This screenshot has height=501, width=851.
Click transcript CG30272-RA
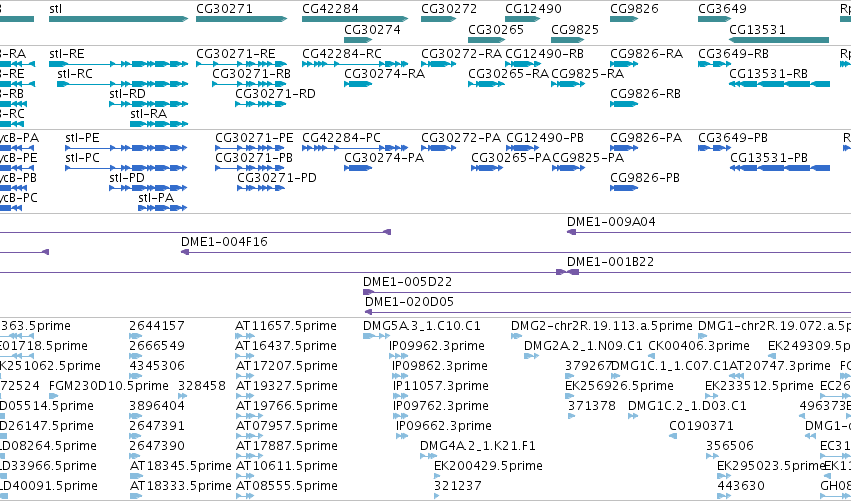(439, 64)
